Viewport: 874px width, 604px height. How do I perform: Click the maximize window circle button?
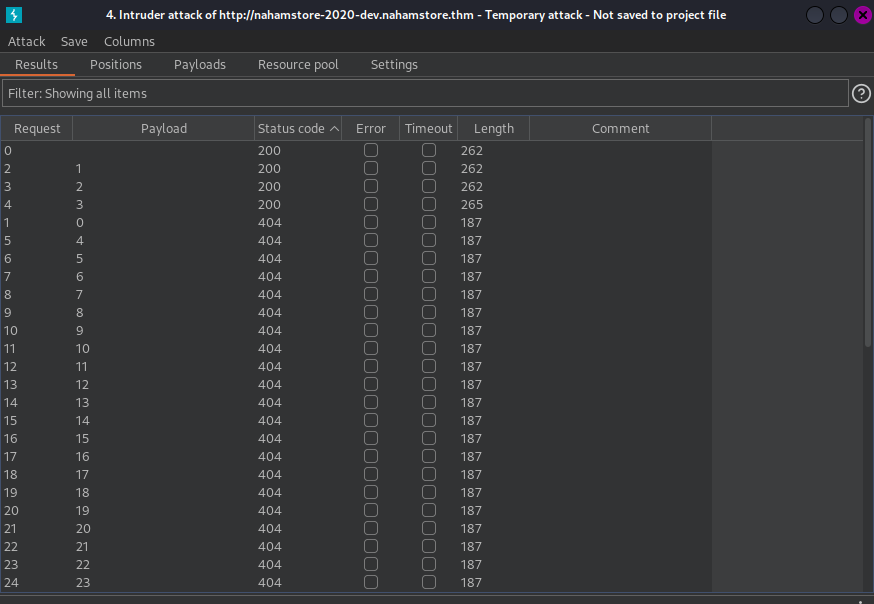(x=838, y=15)
